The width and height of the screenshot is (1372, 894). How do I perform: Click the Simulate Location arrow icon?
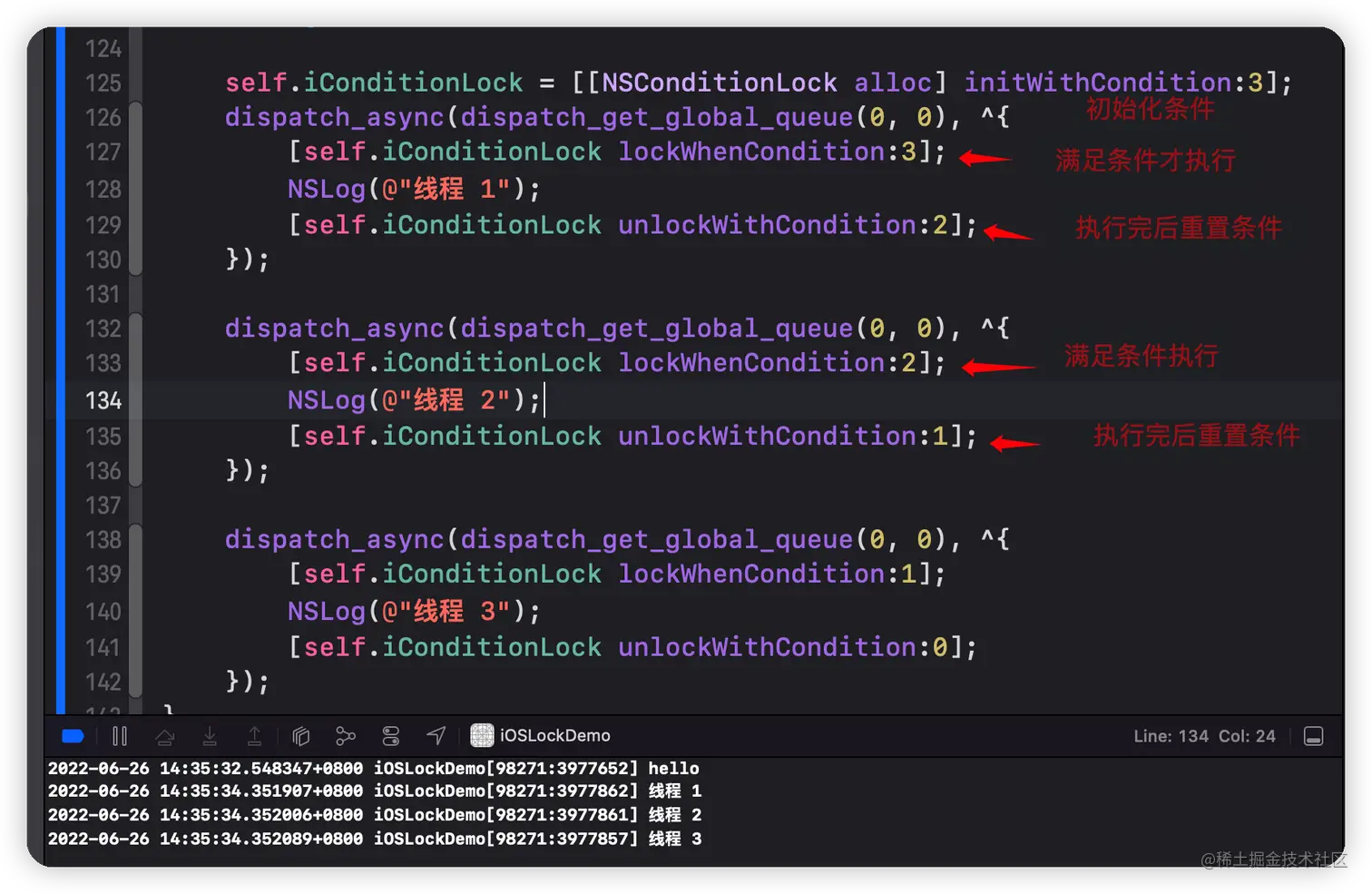(436, 735)
